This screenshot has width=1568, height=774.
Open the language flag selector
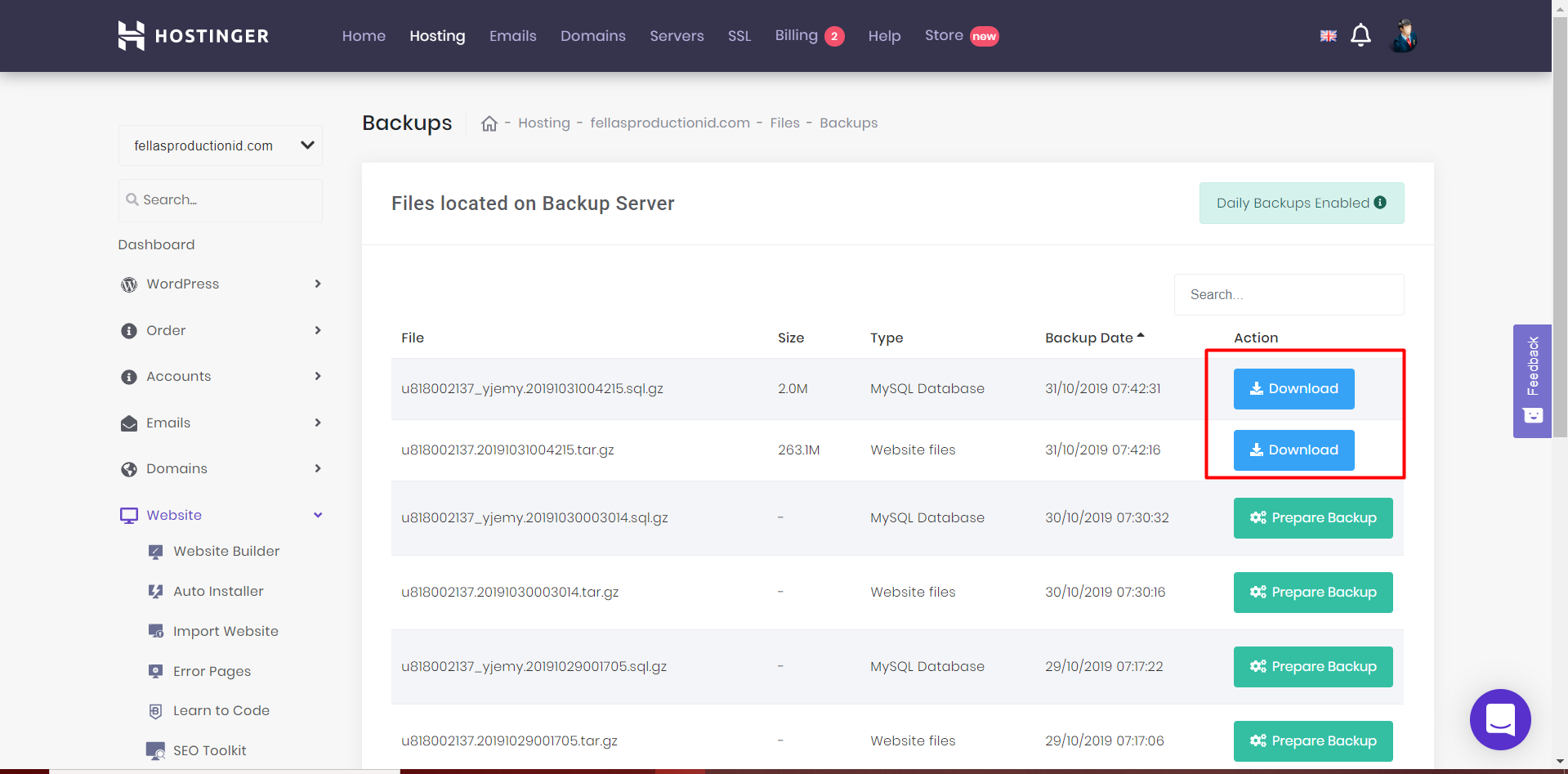1329,36
